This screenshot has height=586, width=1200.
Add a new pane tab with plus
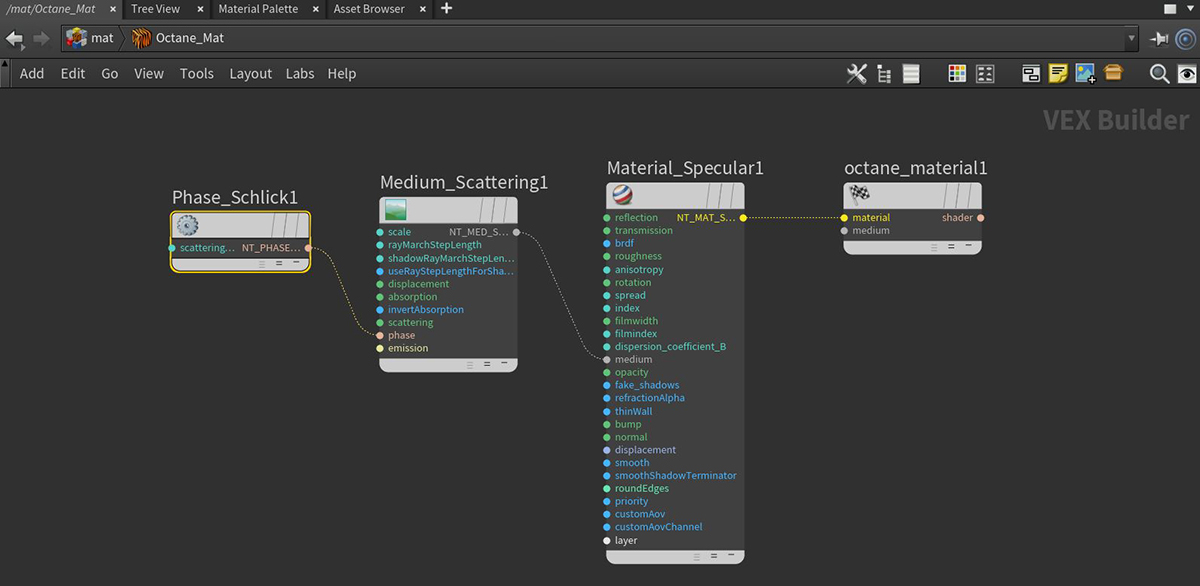(446, 9)
